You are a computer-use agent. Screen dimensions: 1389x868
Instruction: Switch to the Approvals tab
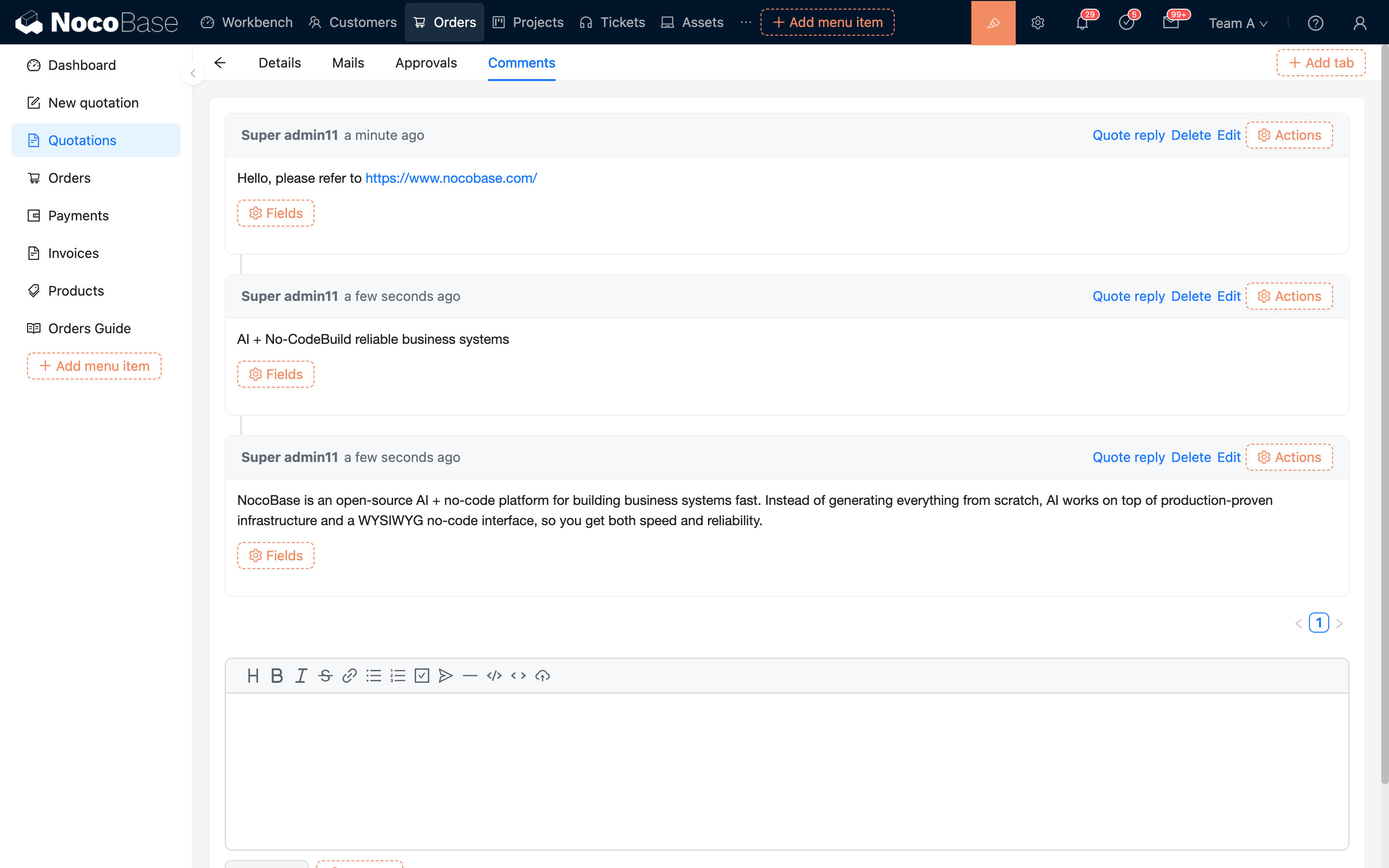(x=426, y=63)
